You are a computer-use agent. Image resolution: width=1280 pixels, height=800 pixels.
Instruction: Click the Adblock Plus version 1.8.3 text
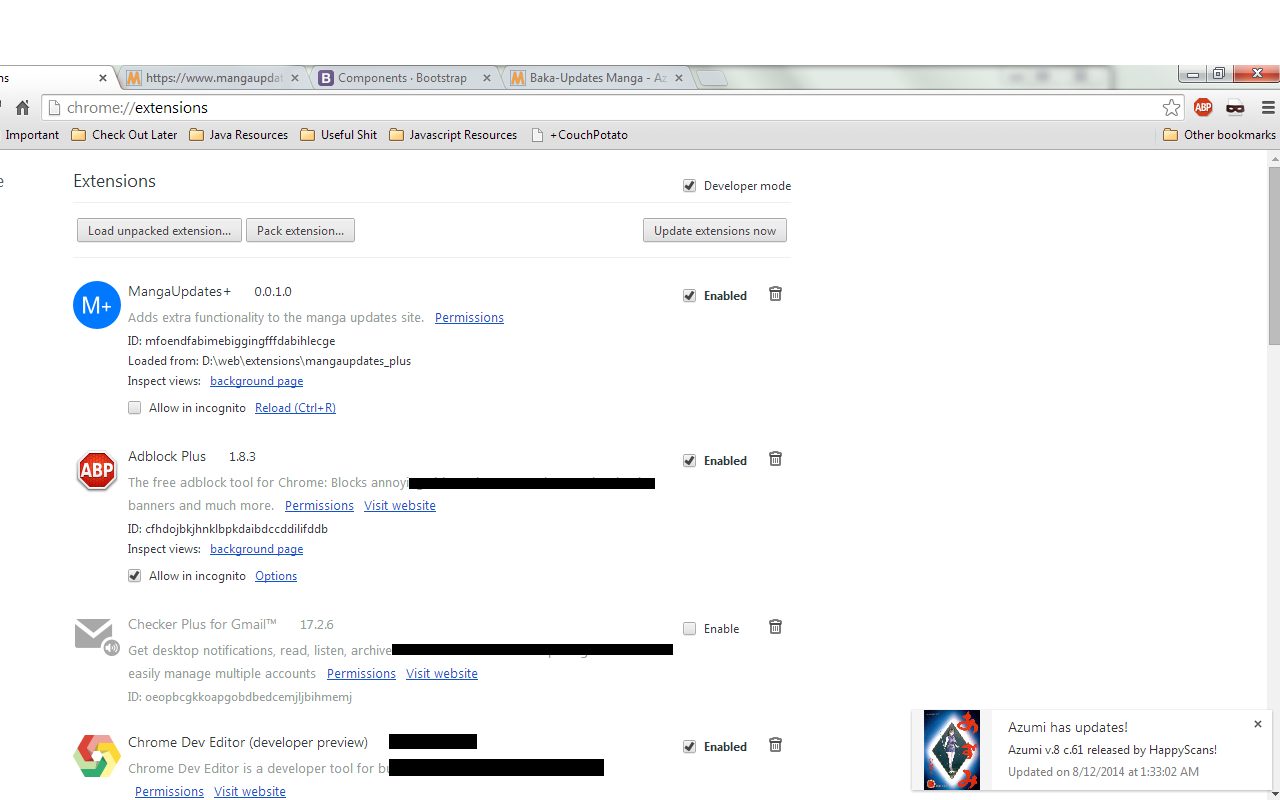pos(242,457)
